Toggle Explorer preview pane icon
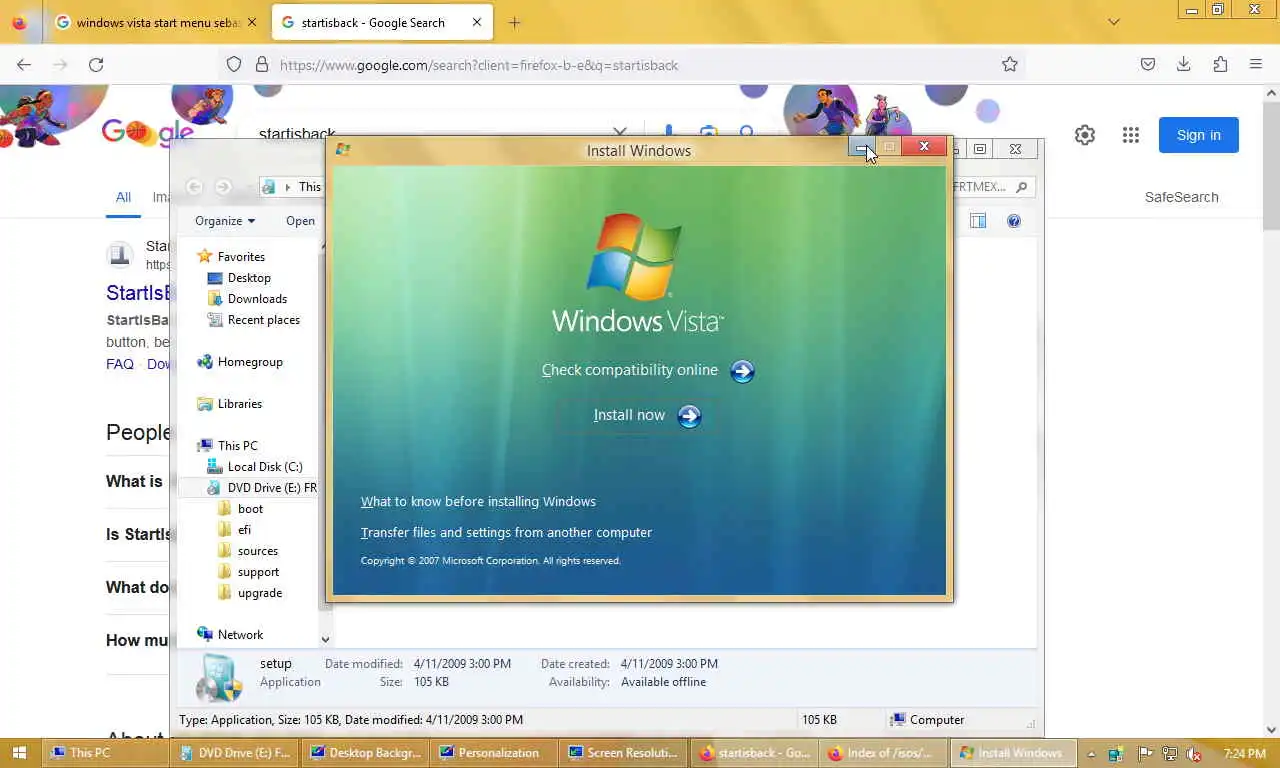The width and height of the screenshot is (1280, 768). (978, 221)
